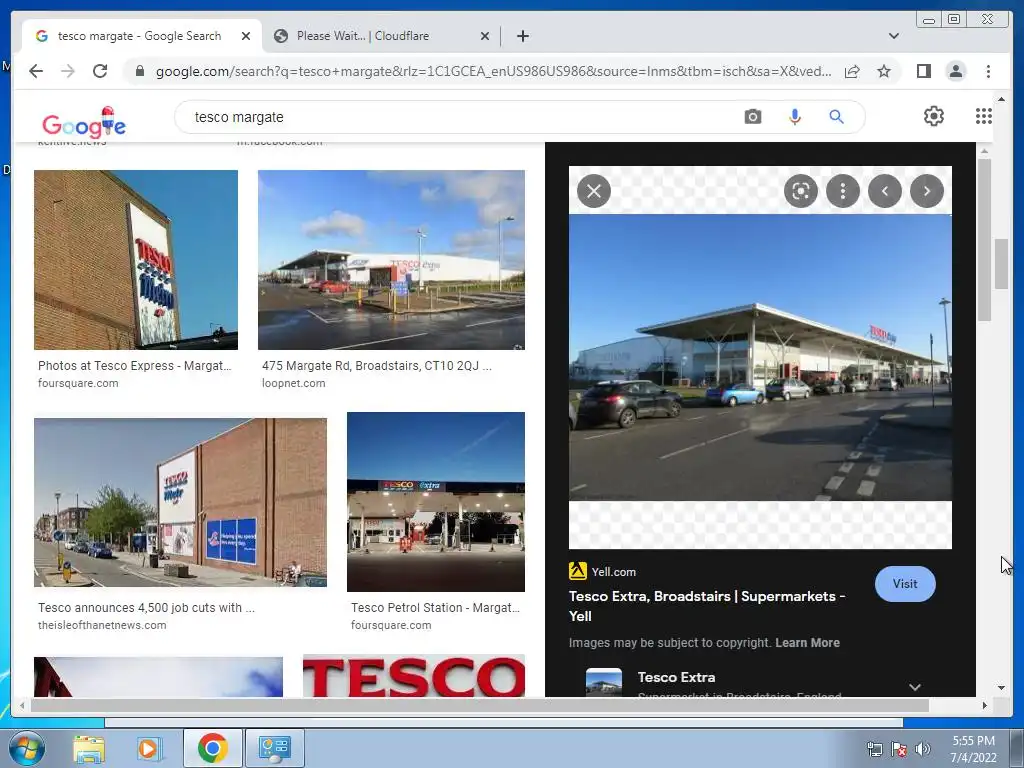Open Windows Start menu

(x=26, y=748)
